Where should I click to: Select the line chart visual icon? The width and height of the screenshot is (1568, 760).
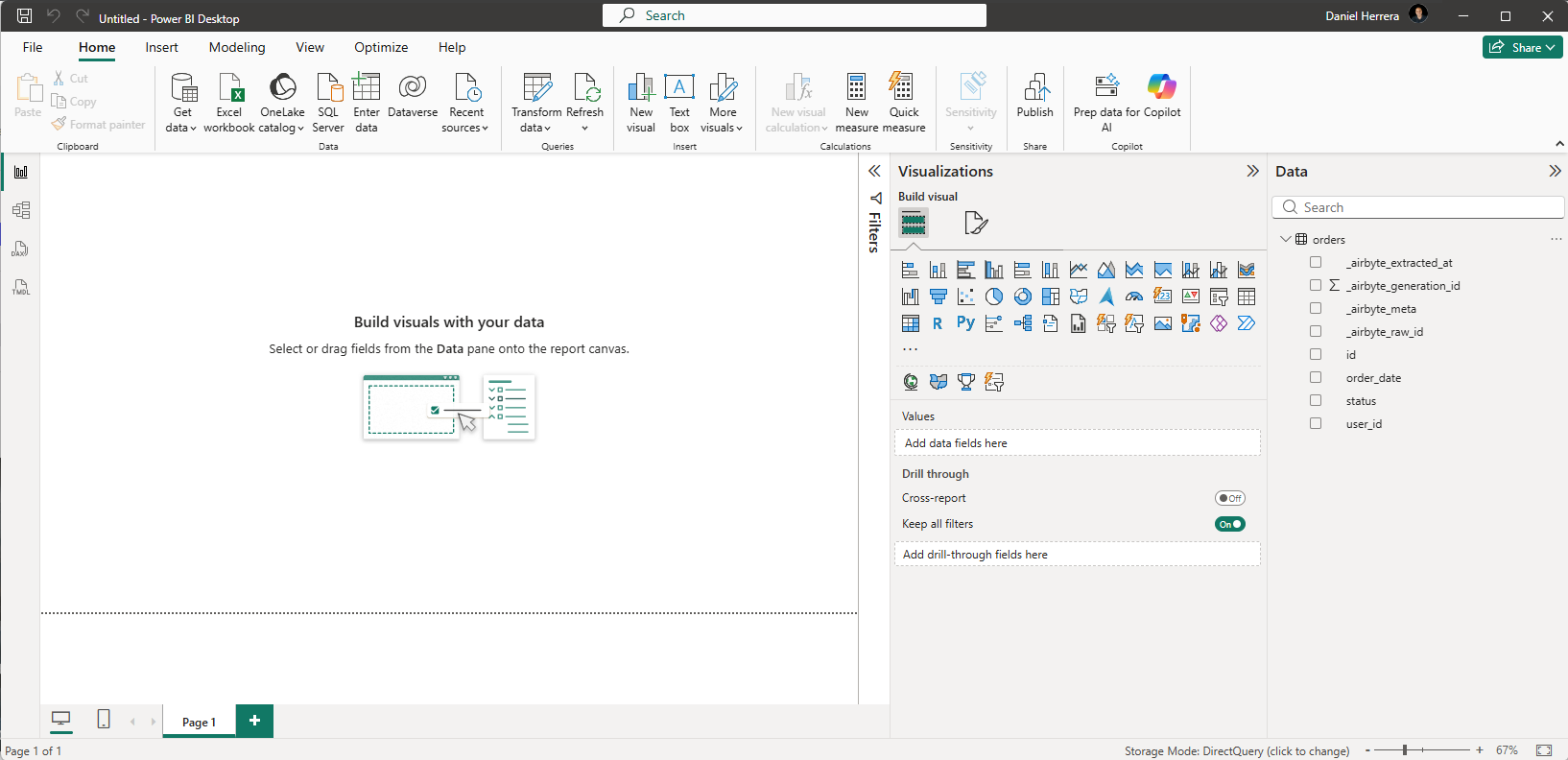1079,270
